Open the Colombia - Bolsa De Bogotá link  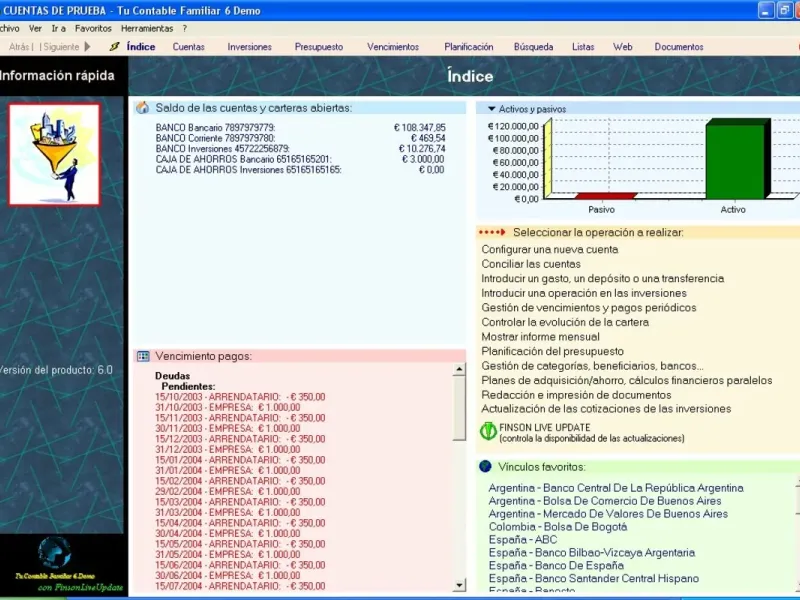558,527
